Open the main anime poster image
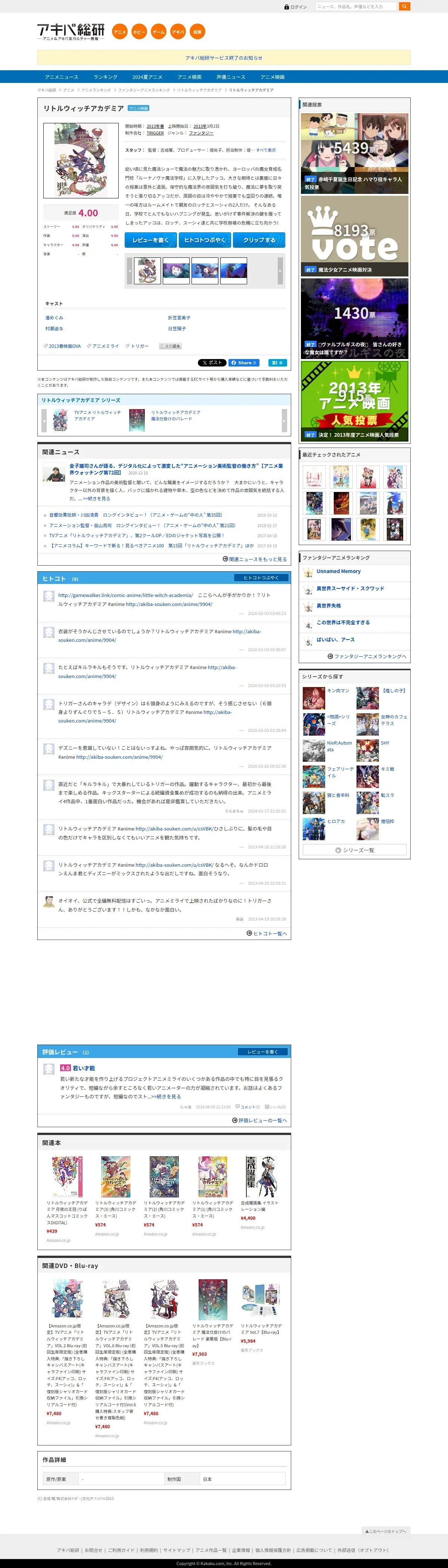 pos(81,161)
